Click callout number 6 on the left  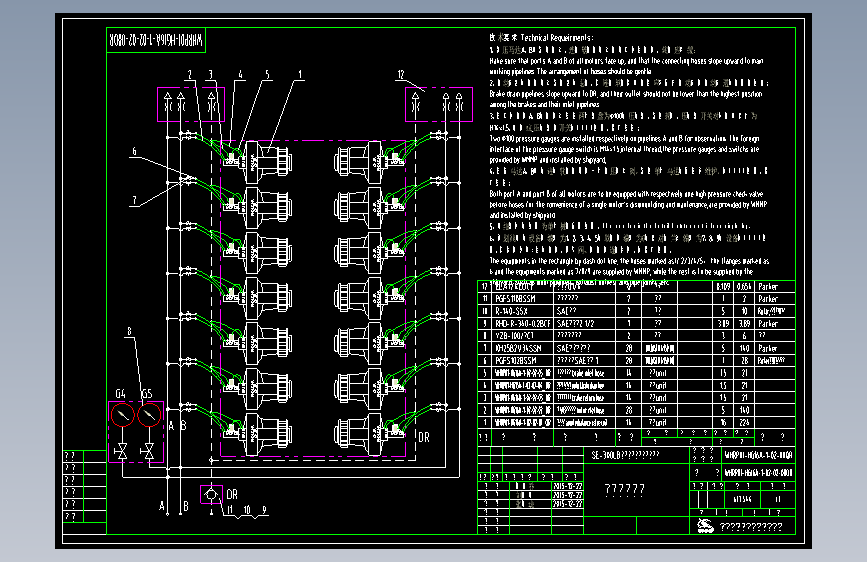click(x=134, y=151)
